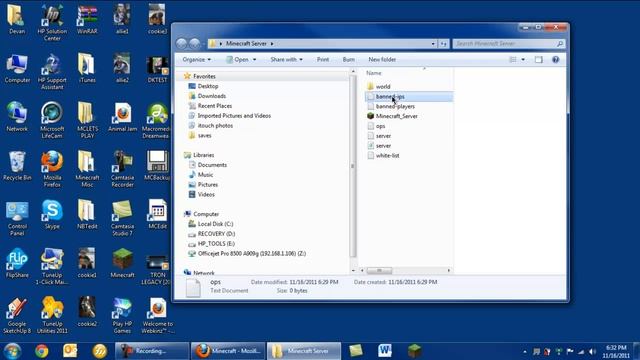Select the Control Panel desktop icon
The height and width of the screenshot is (360, 640).
[17, 218]
